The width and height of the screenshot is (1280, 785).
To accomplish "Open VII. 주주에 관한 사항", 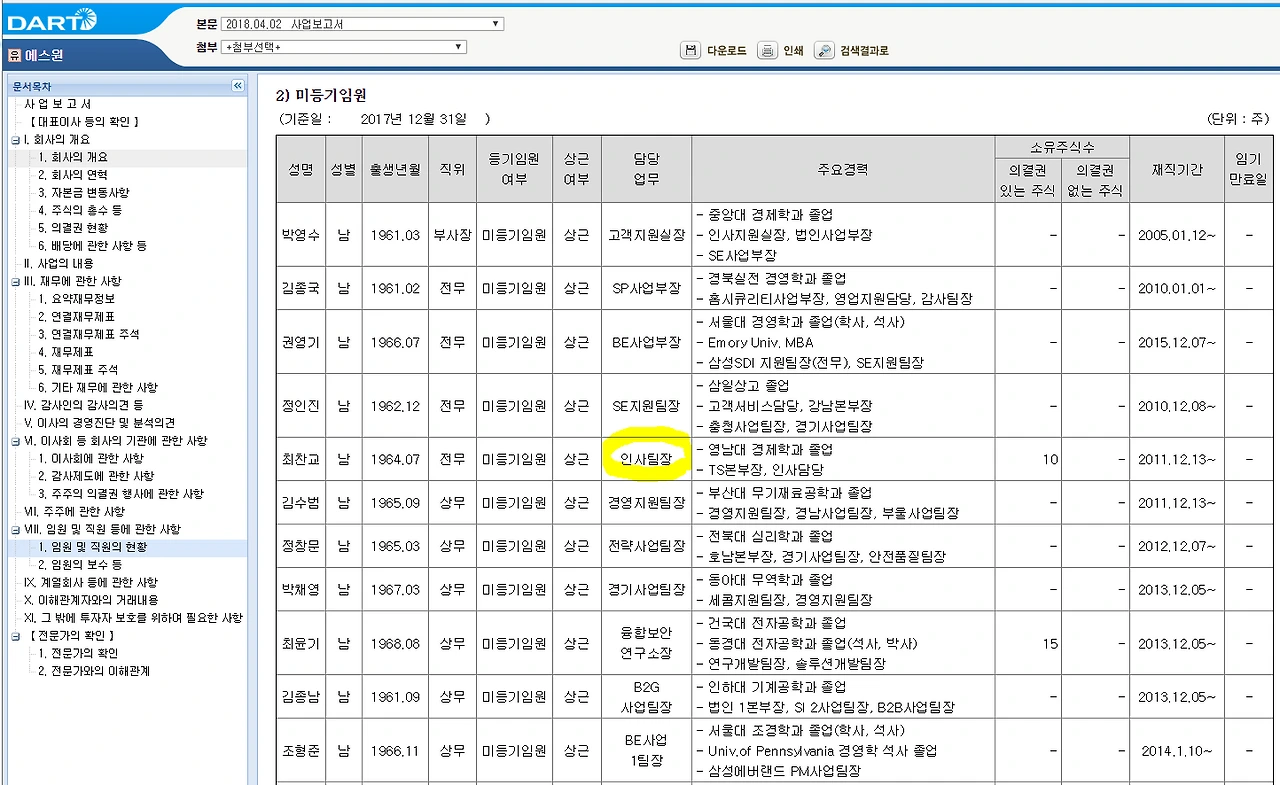I will (75, 512).
